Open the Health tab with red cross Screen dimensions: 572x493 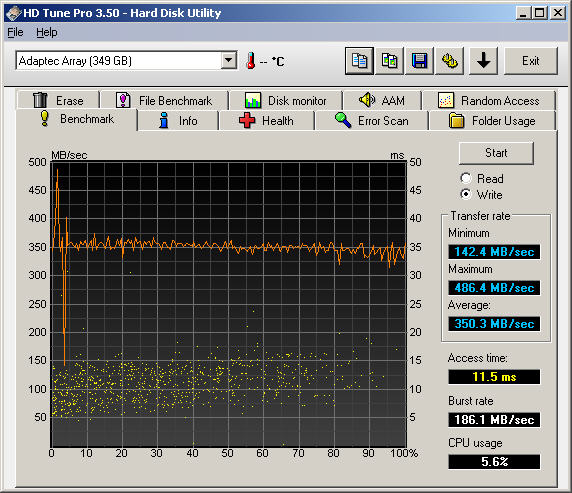coord(267,121)
